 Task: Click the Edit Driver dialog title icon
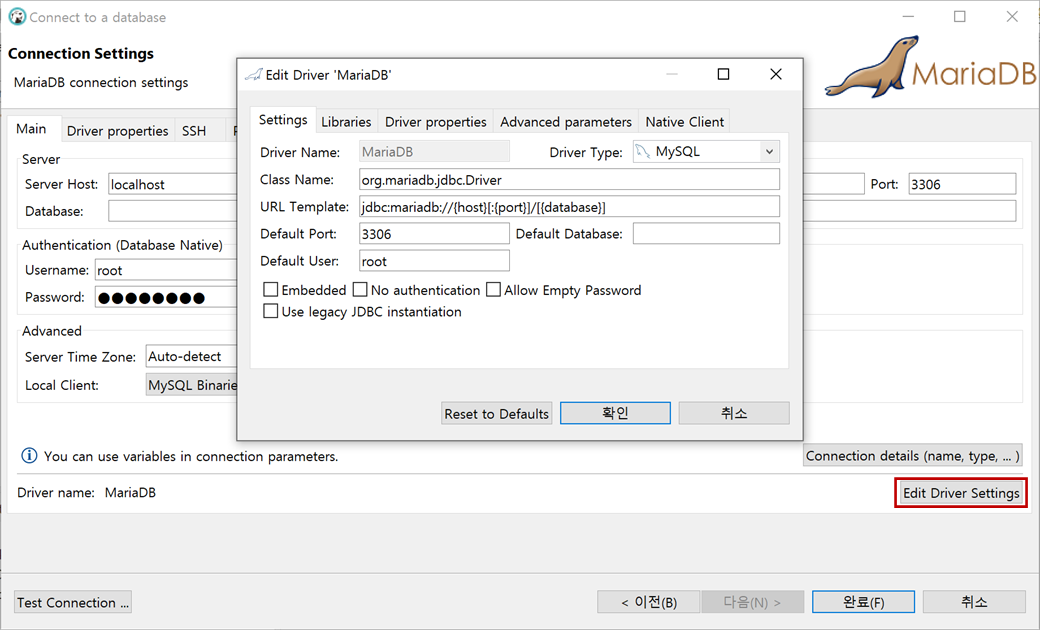[253, 75]
